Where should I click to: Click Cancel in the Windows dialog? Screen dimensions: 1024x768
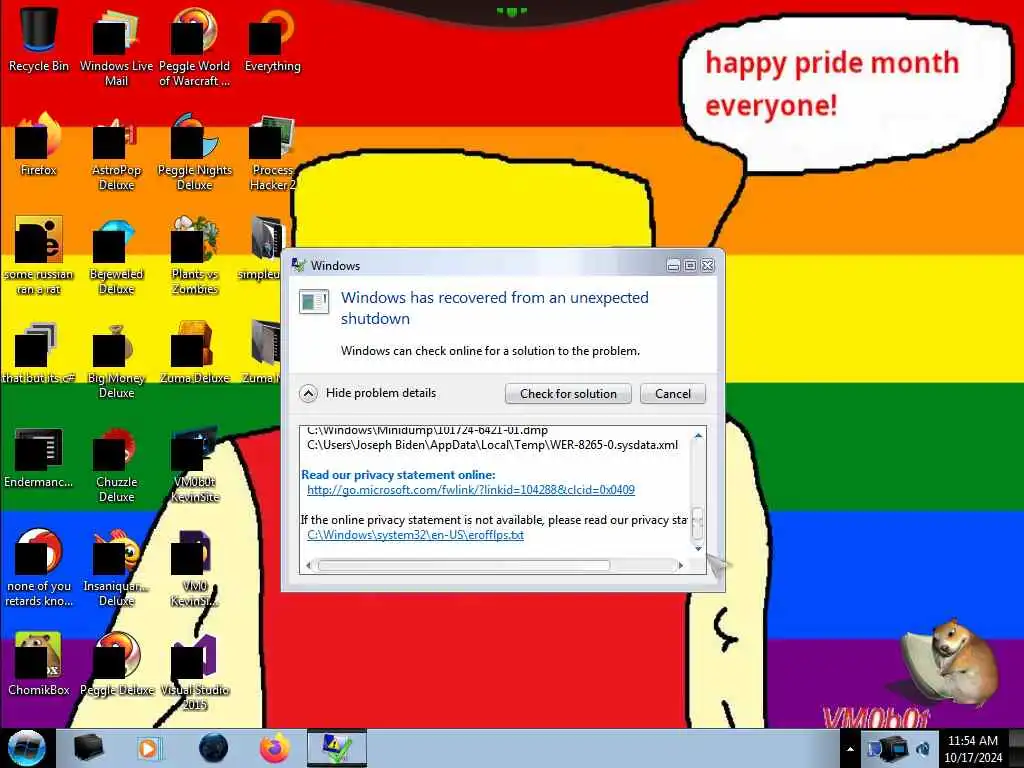point(673,394)
